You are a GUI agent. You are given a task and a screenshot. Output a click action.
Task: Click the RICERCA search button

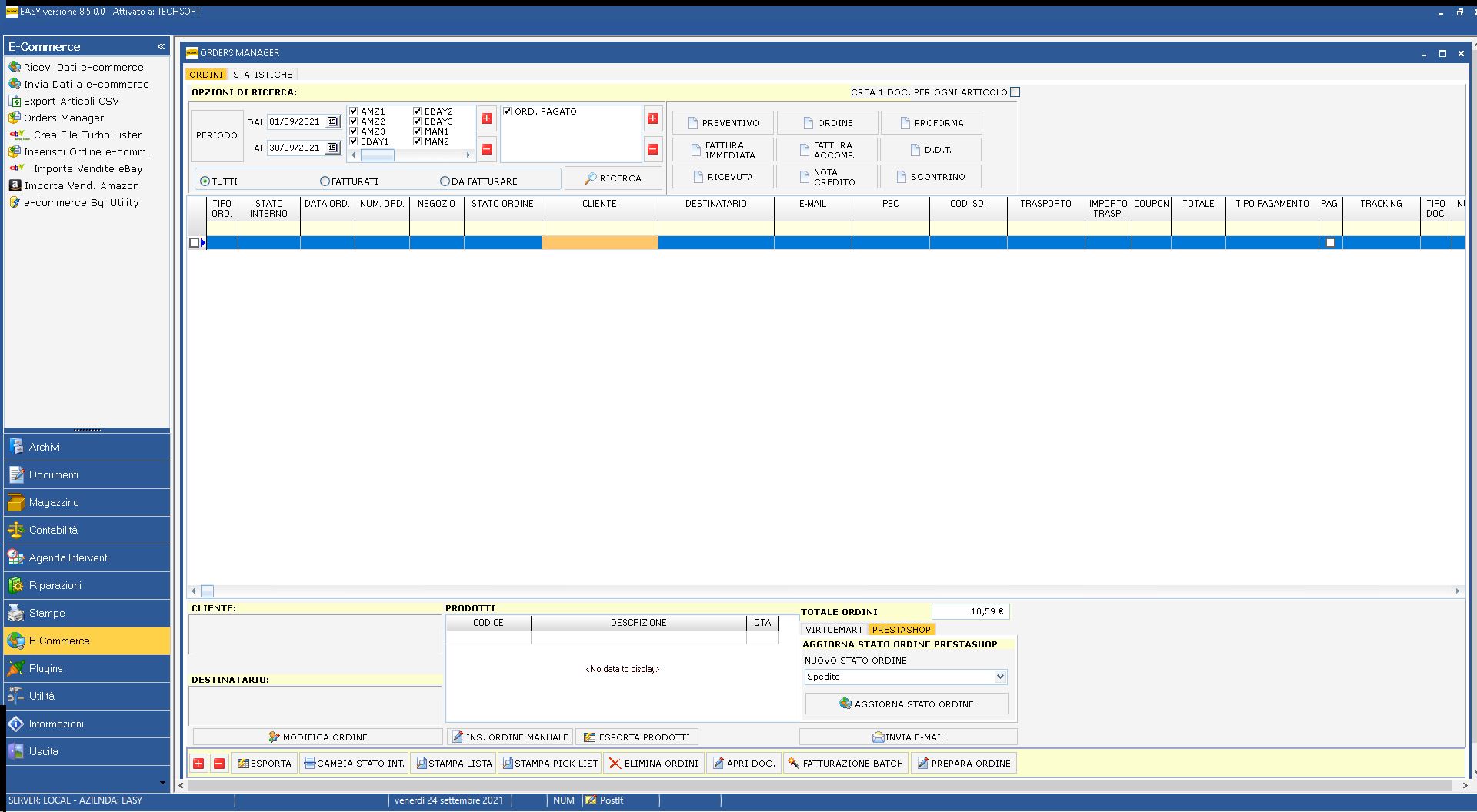coord(613,178)
